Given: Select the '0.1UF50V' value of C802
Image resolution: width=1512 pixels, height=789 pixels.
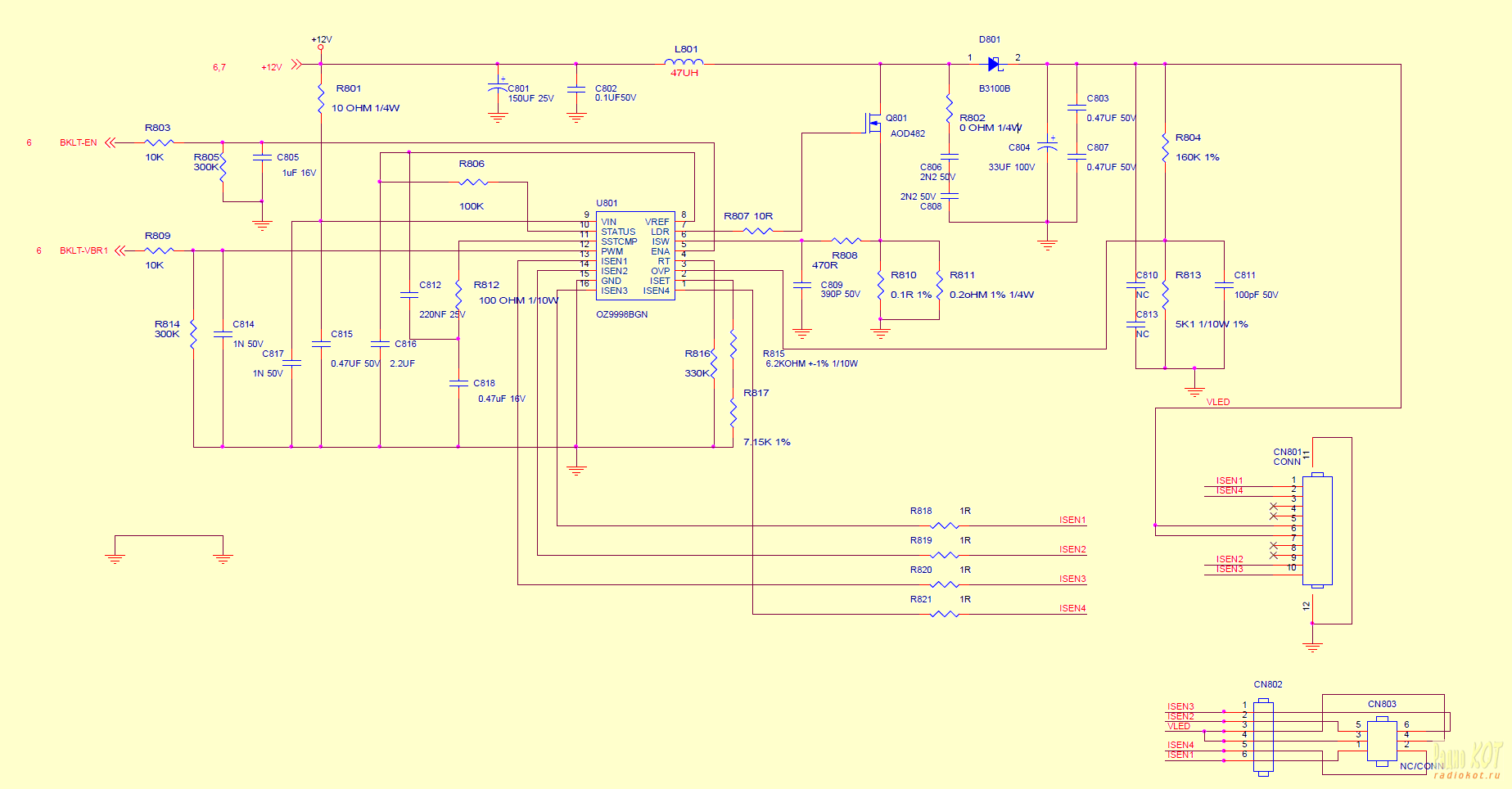Looking at the screenshot, I should [616, 97].
